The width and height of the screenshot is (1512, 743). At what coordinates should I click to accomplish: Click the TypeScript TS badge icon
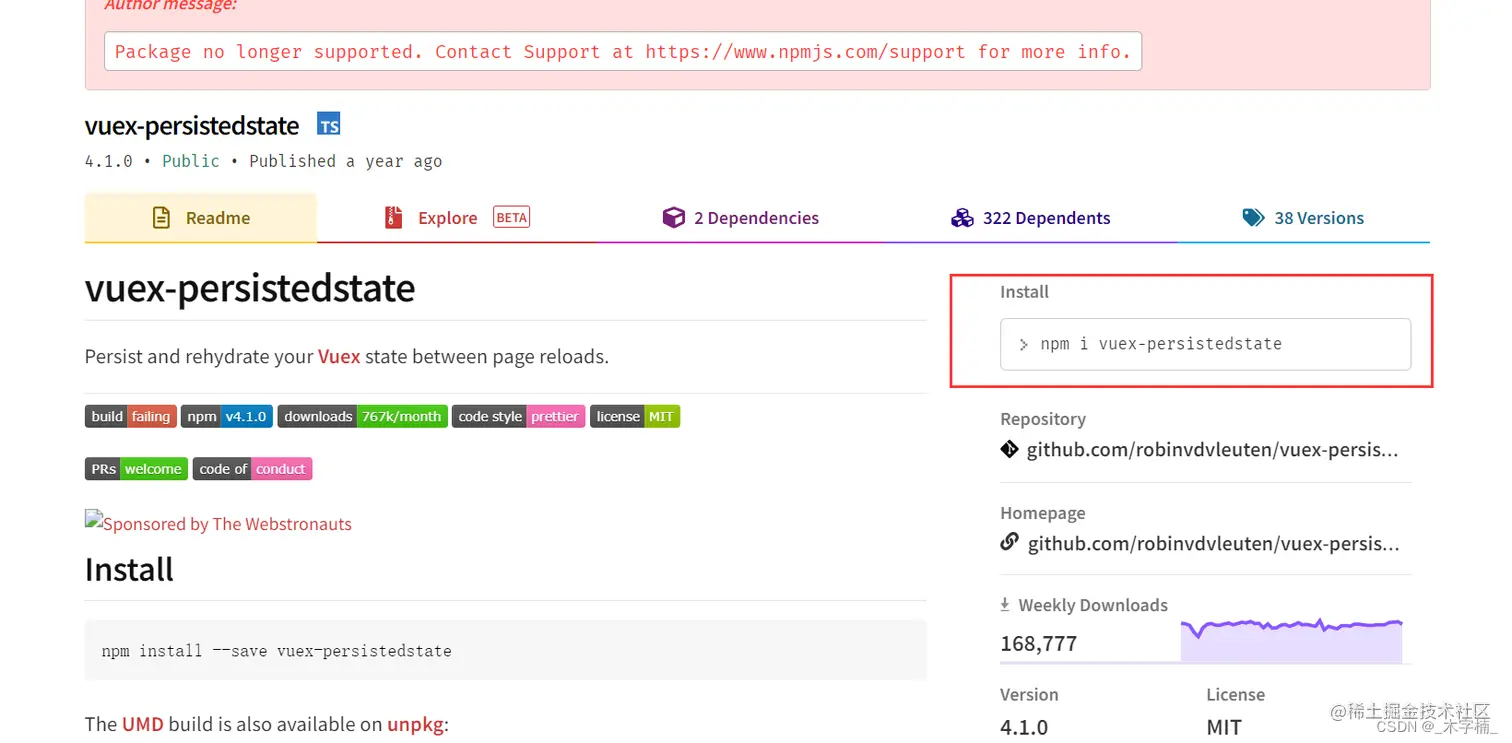[329, 125]
